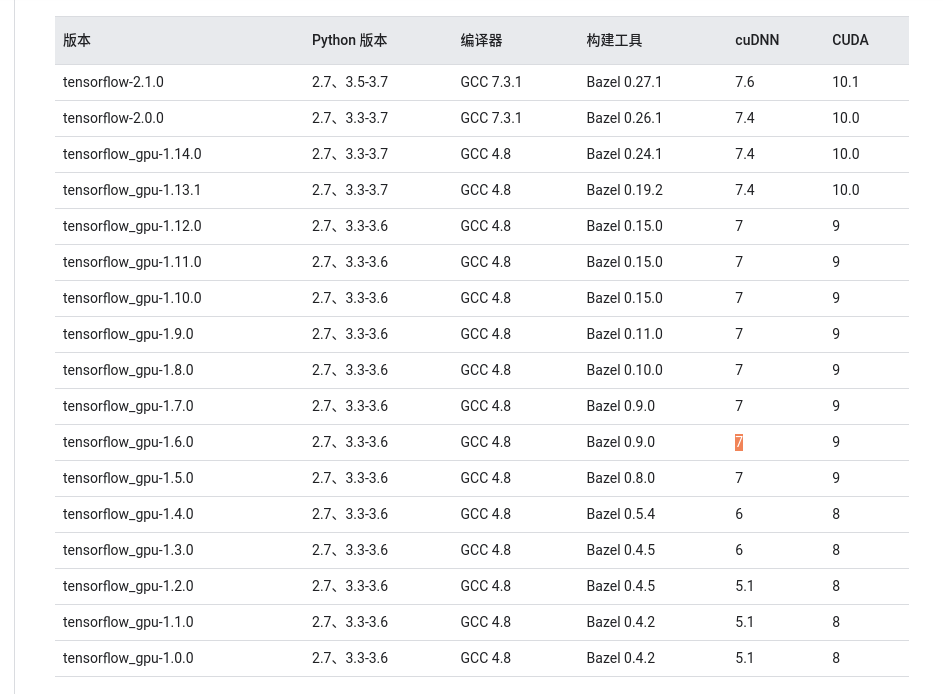The width and height of the screenshot is (943, 694).
Task: Click the Bazel 0.8.0 cell
Action: (x=620, y=478)
